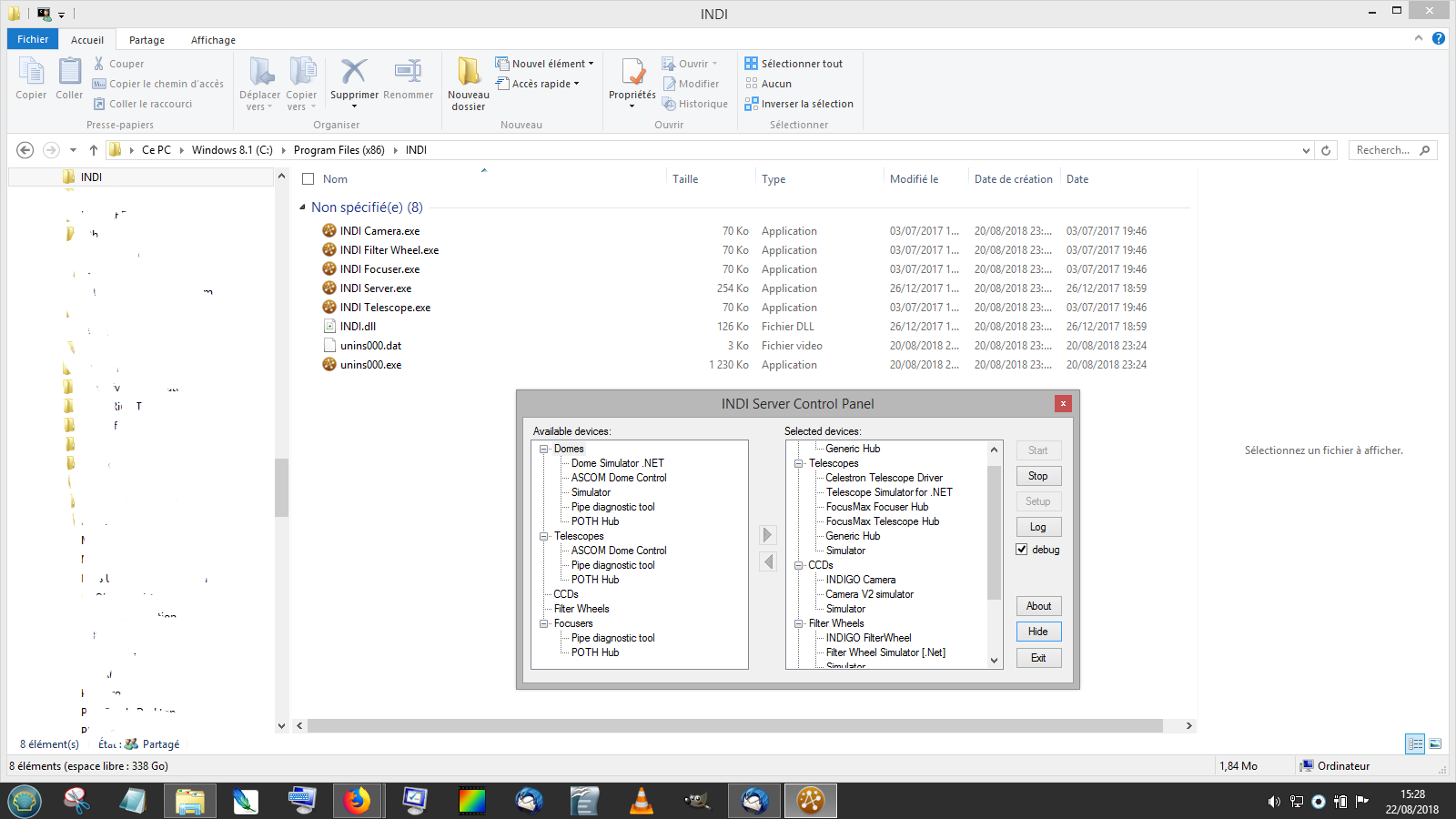The width and height of the screenshot is (1456, 819).
Task: Click the file list horizontal scrollbar
Action: click(x=735, y=725)
